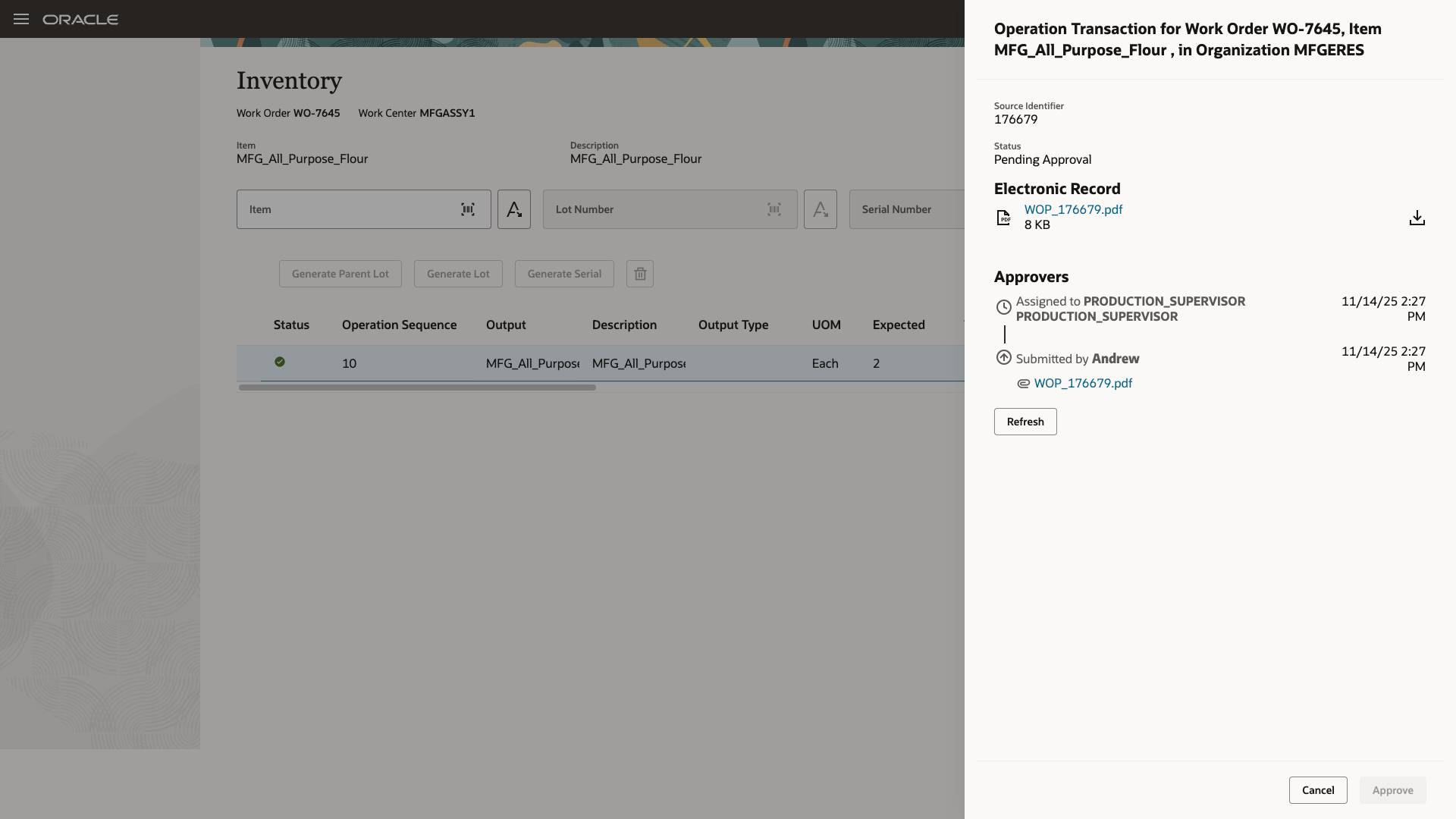Open attached WOP_176679.pdf under Submitted by
Image resolution: width=1456 pixels, height=819 pixels.
1082,384
